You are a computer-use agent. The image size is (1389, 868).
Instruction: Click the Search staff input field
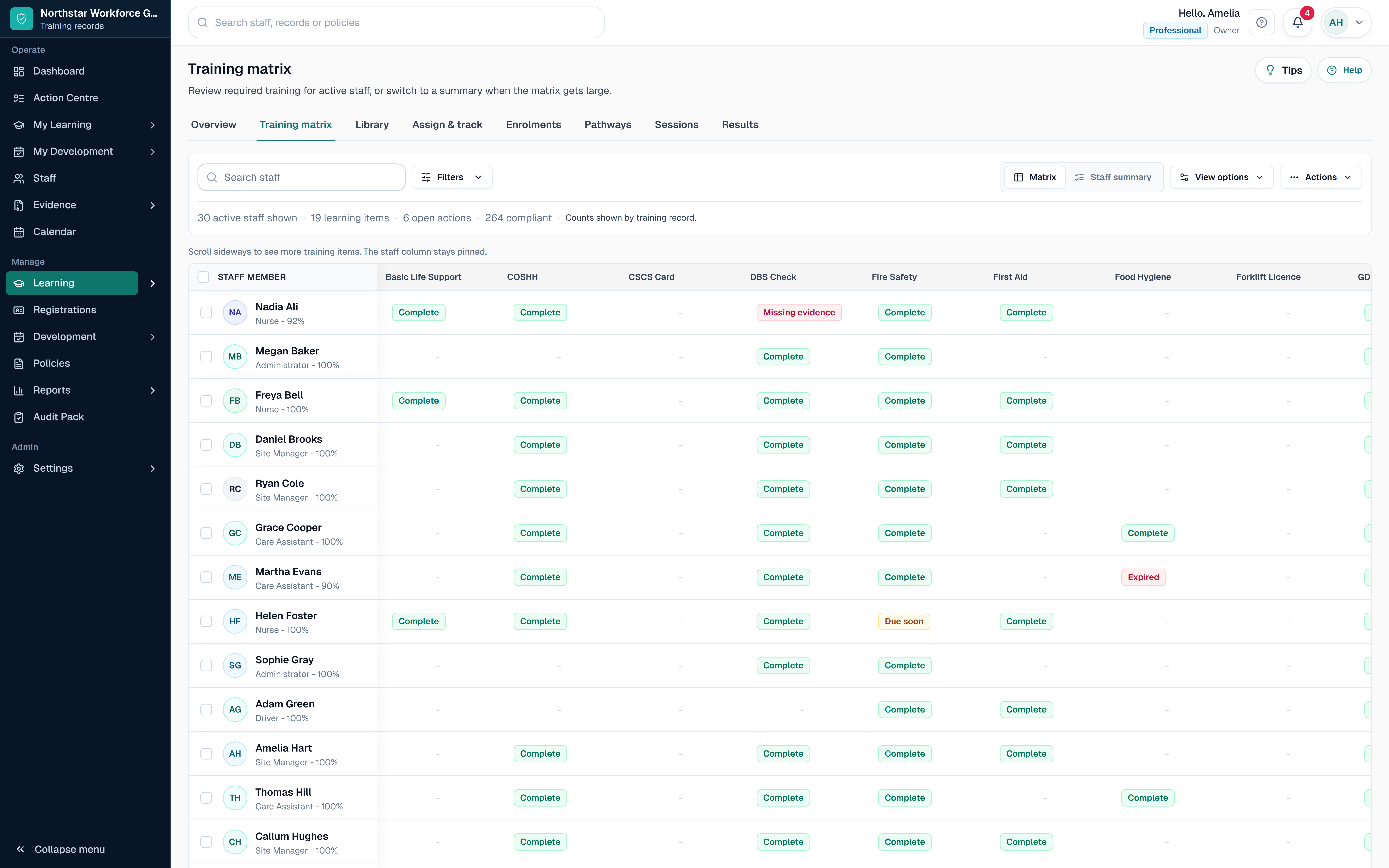[301, 177]
